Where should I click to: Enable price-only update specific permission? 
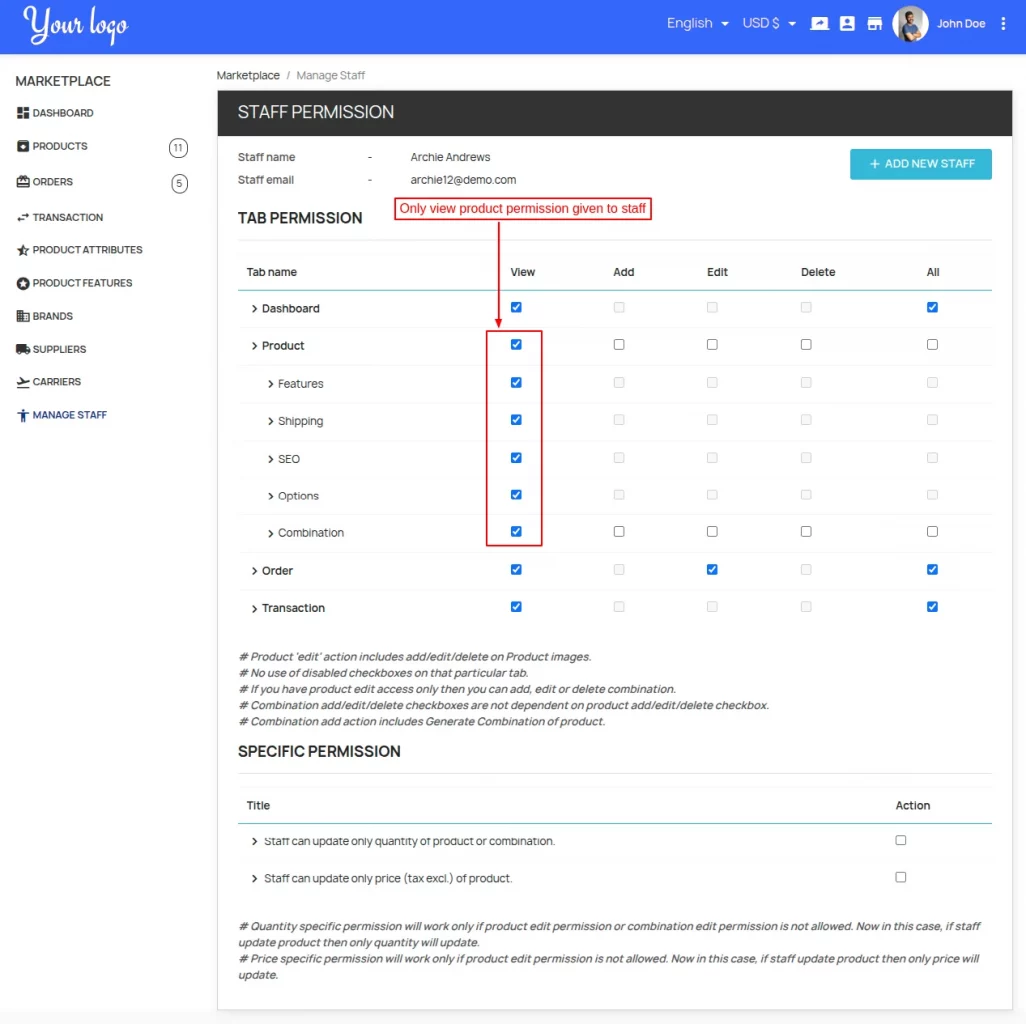click(x=901, y=877)
